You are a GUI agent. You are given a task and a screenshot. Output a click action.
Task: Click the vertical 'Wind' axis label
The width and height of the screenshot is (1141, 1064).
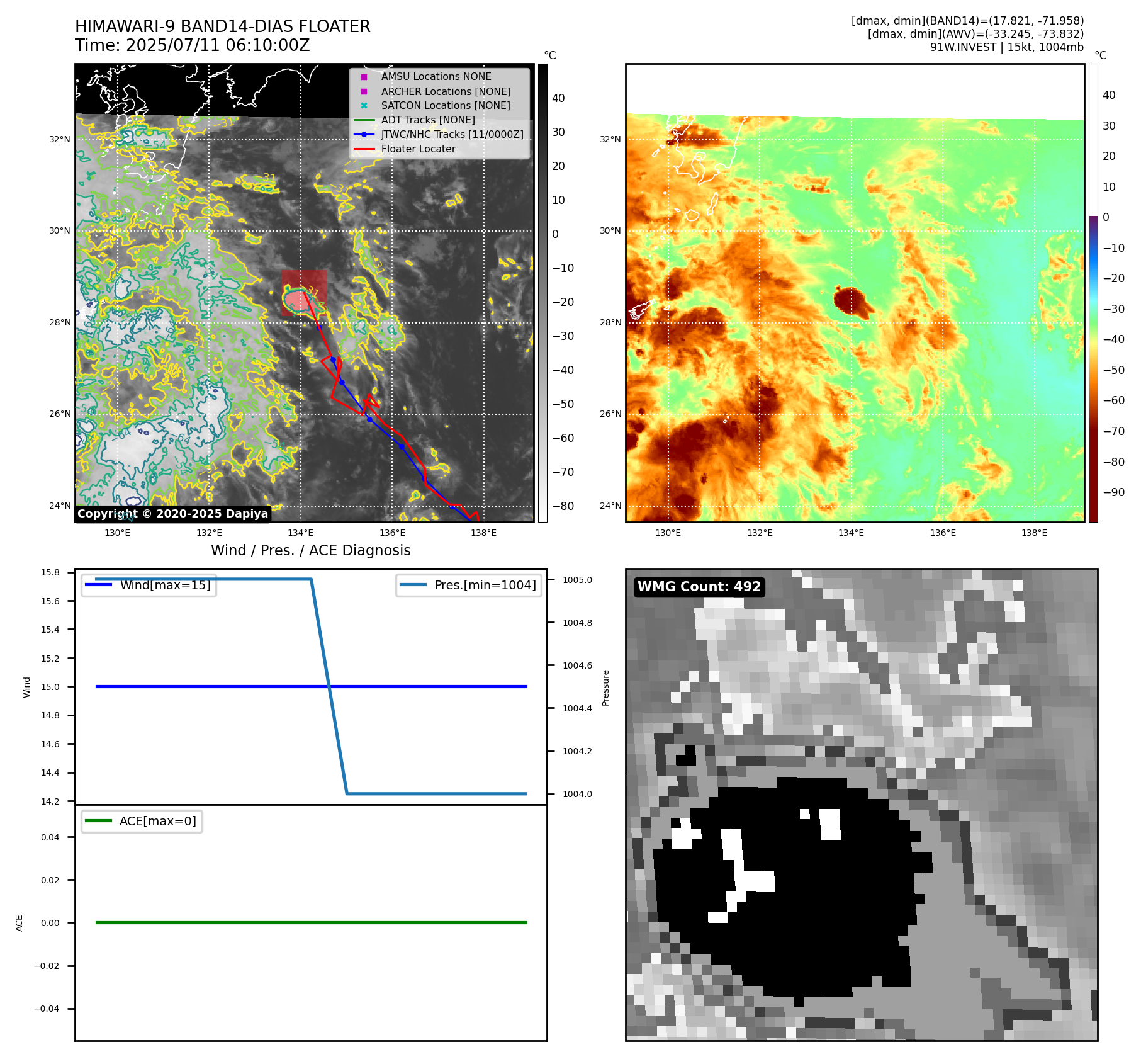26,687
